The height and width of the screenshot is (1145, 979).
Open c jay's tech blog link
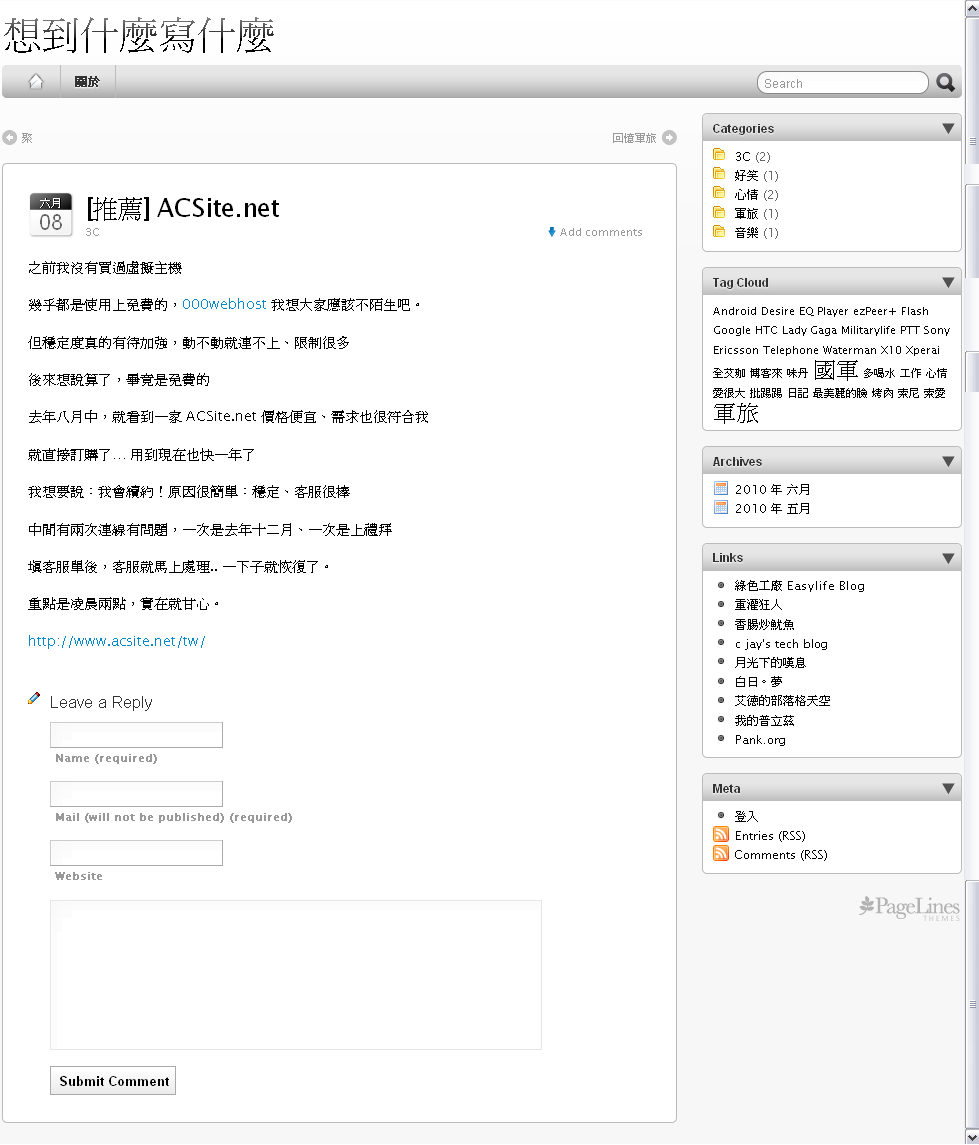click(781, 643)
